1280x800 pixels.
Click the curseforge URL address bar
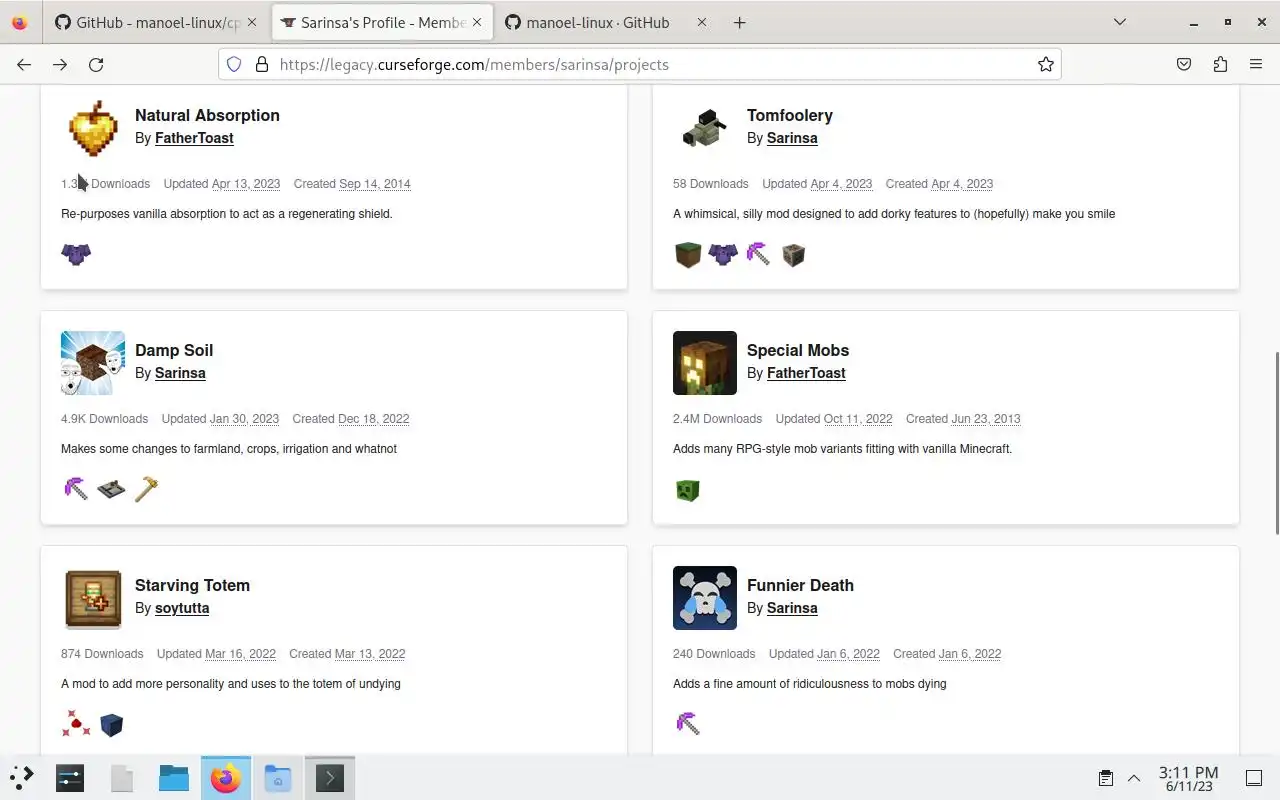(x=640, y=64)
